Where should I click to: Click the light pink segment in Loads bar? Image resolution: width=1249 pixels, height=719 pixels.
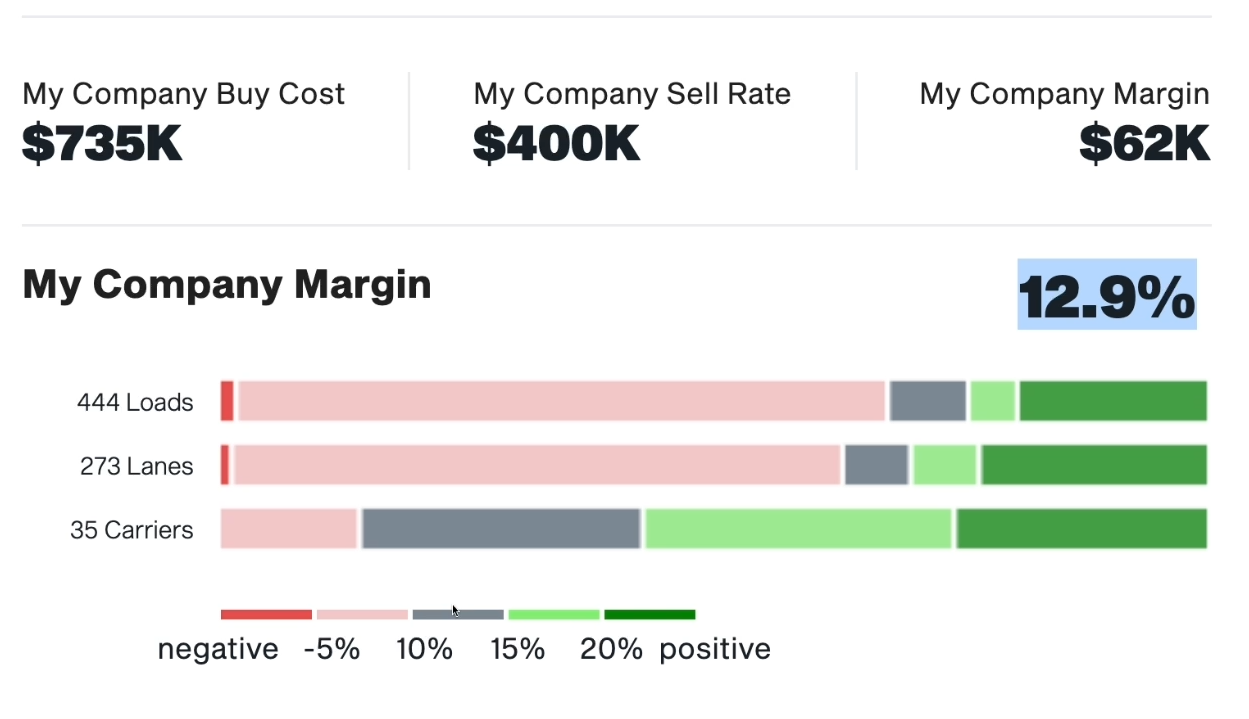click(562, 401)
